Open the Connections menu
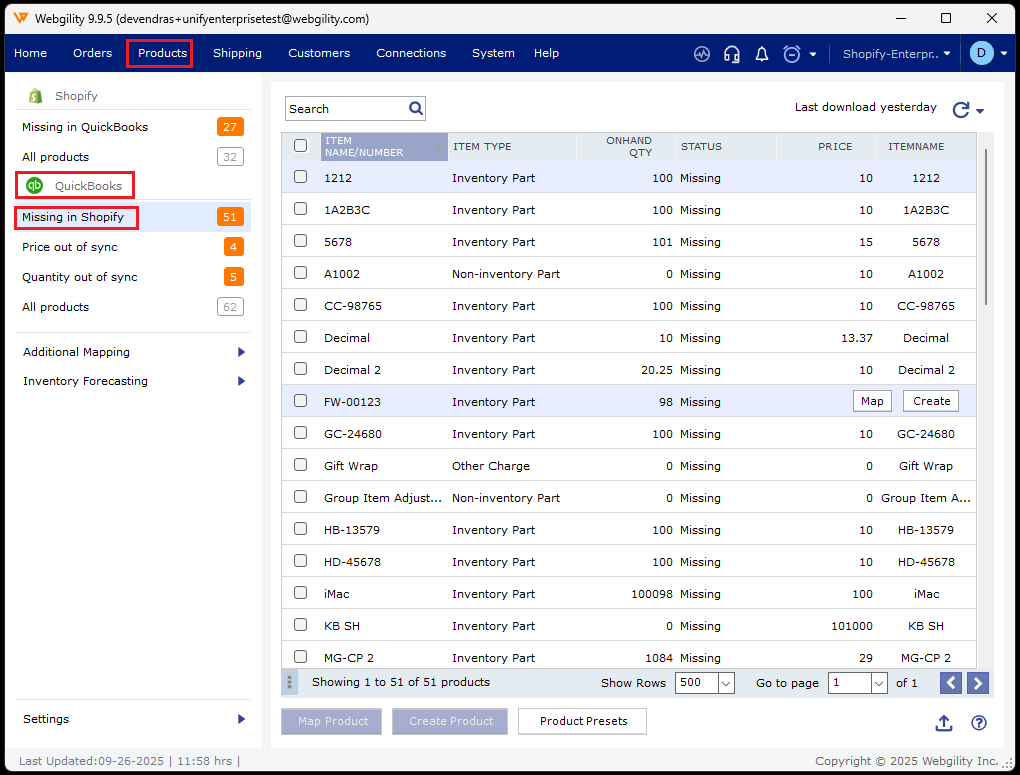Image resolution: width=1020 pixels, height=775 pixels. pos(411,53)
